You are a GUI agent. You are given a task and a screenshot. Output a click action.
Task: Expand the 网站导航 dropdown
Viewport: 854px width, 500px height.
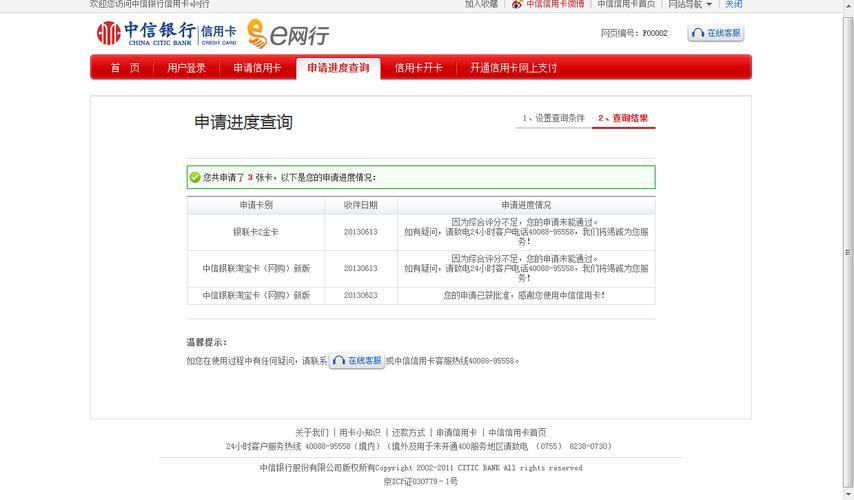(x=690, y=4)
